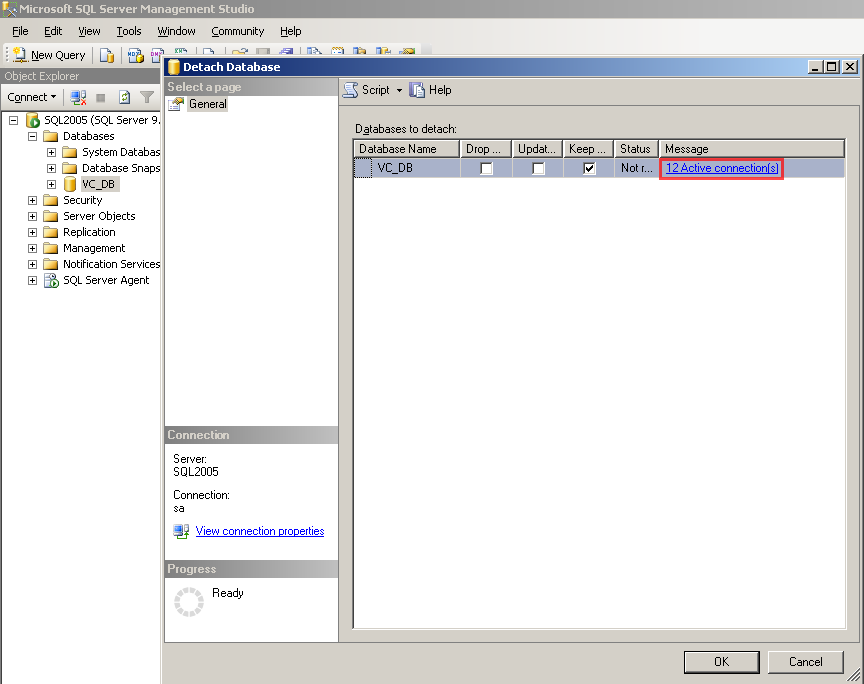Screen dimensions: 864x684
Task: Click the Refresh icon in Object Explorer
Action: coord(124,97)
